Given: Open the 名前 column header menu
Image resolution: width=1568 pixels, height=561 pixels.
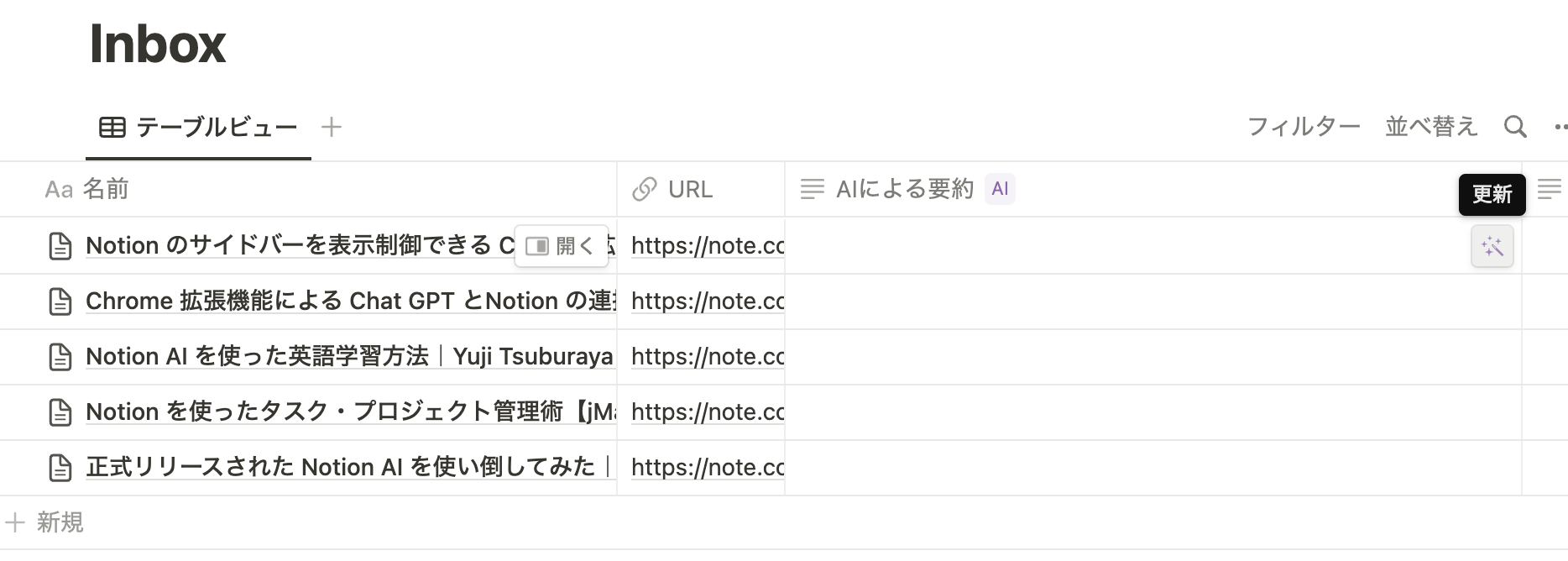Looking at the screenshot, I should click(308, 189).
